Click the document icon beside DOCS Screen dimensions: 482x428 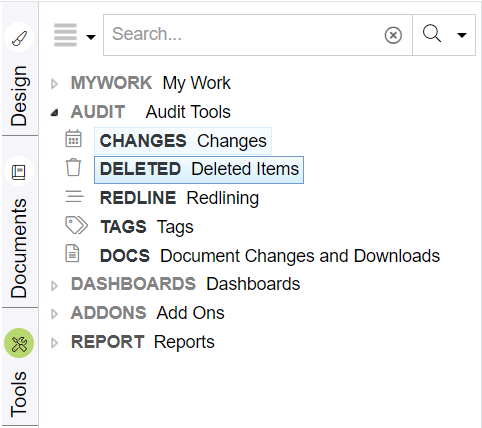click(x=72, y=253)
